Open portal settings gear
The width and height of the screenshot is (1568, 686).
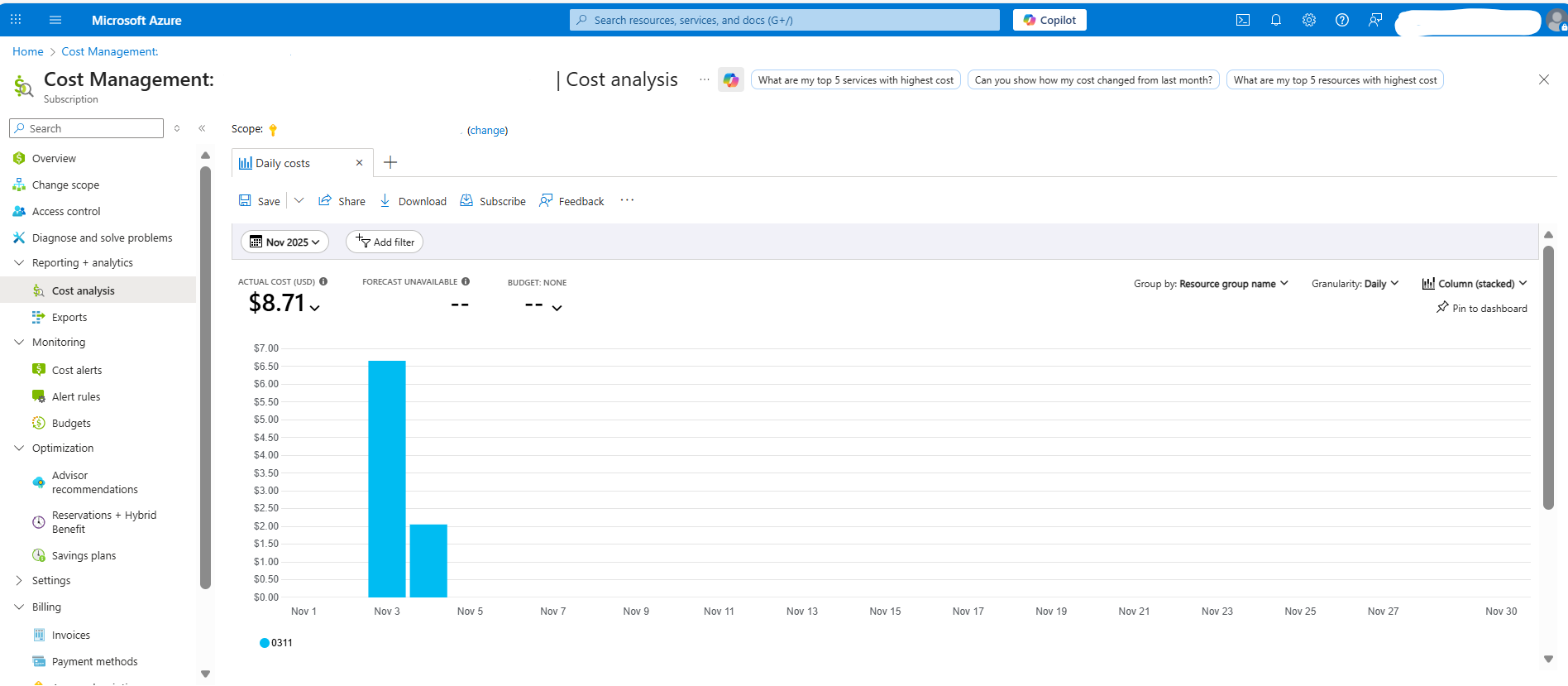coord(1309,20)
